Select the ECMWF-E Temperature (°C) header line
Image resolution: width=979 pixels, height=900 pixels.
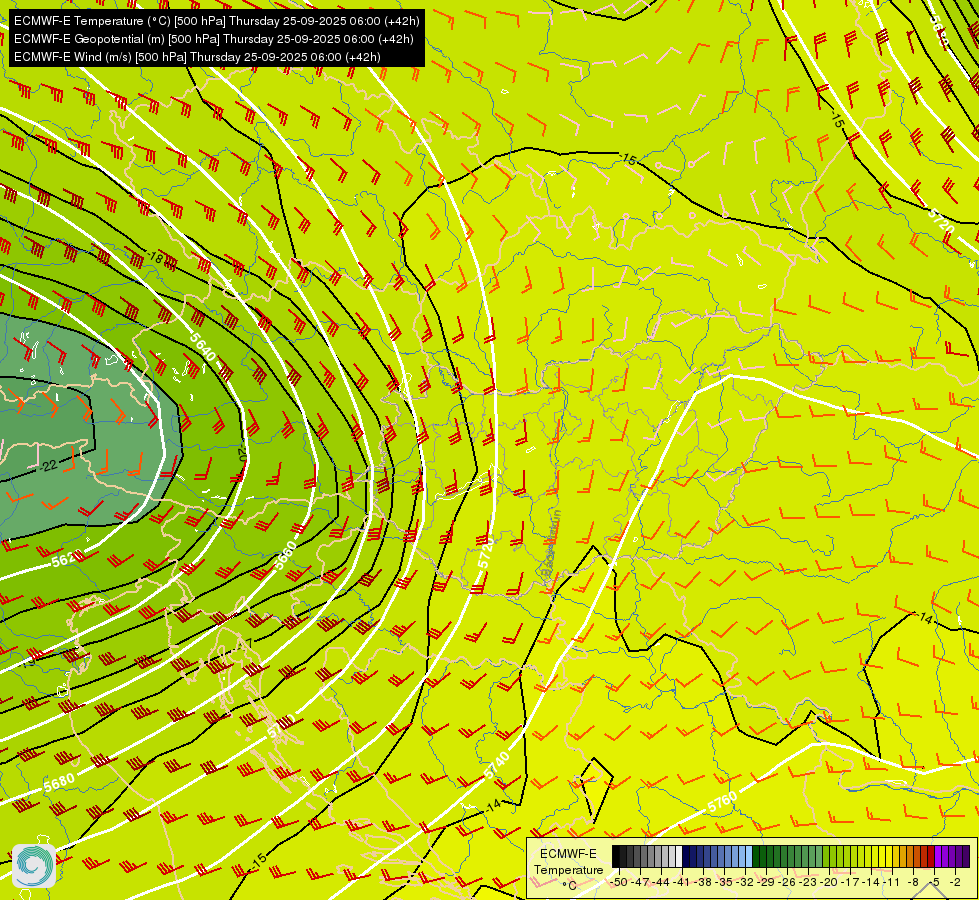click(217, 21)
